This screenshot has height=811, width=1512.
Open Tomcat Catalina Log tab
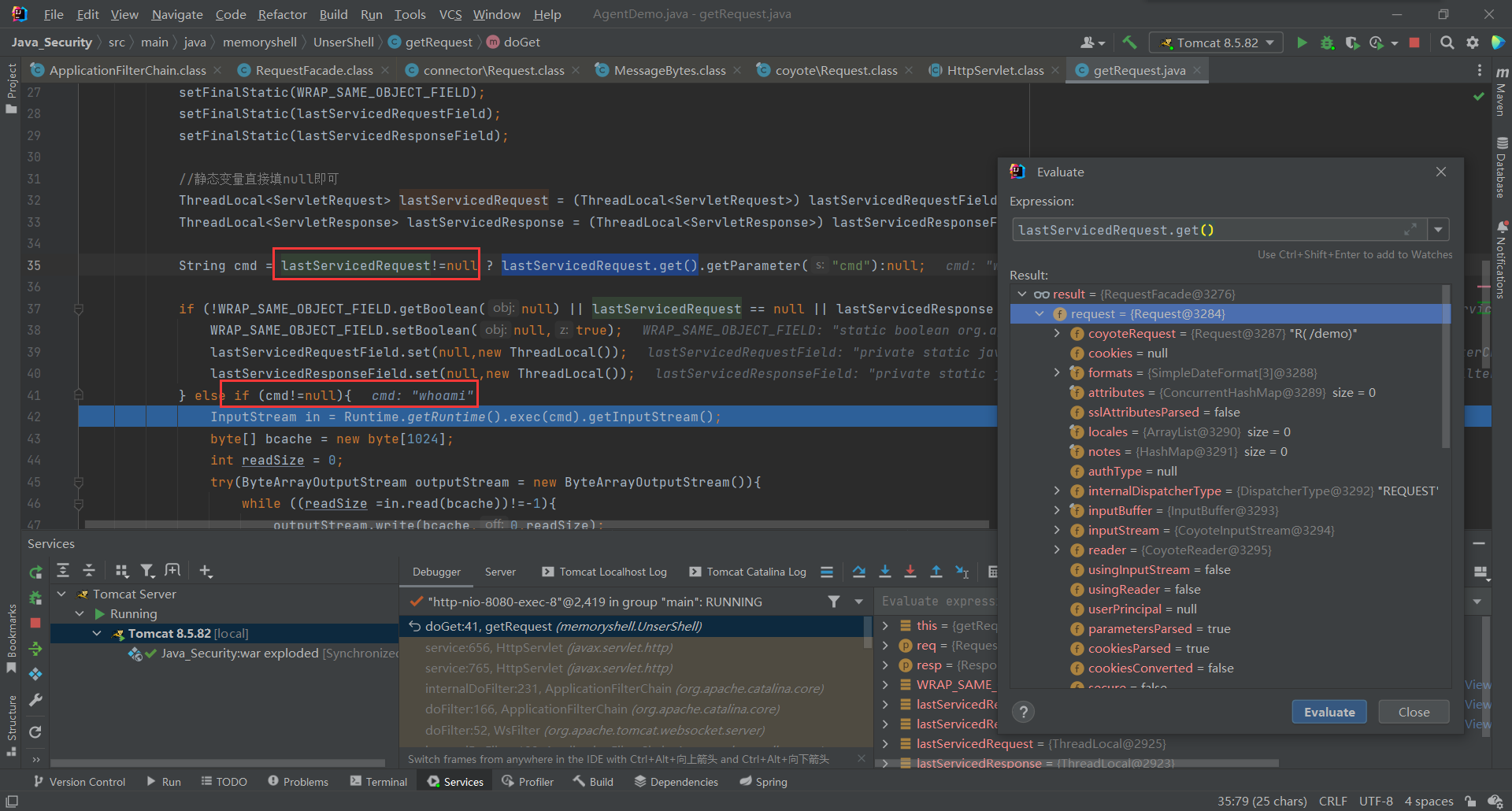point(747,572)
